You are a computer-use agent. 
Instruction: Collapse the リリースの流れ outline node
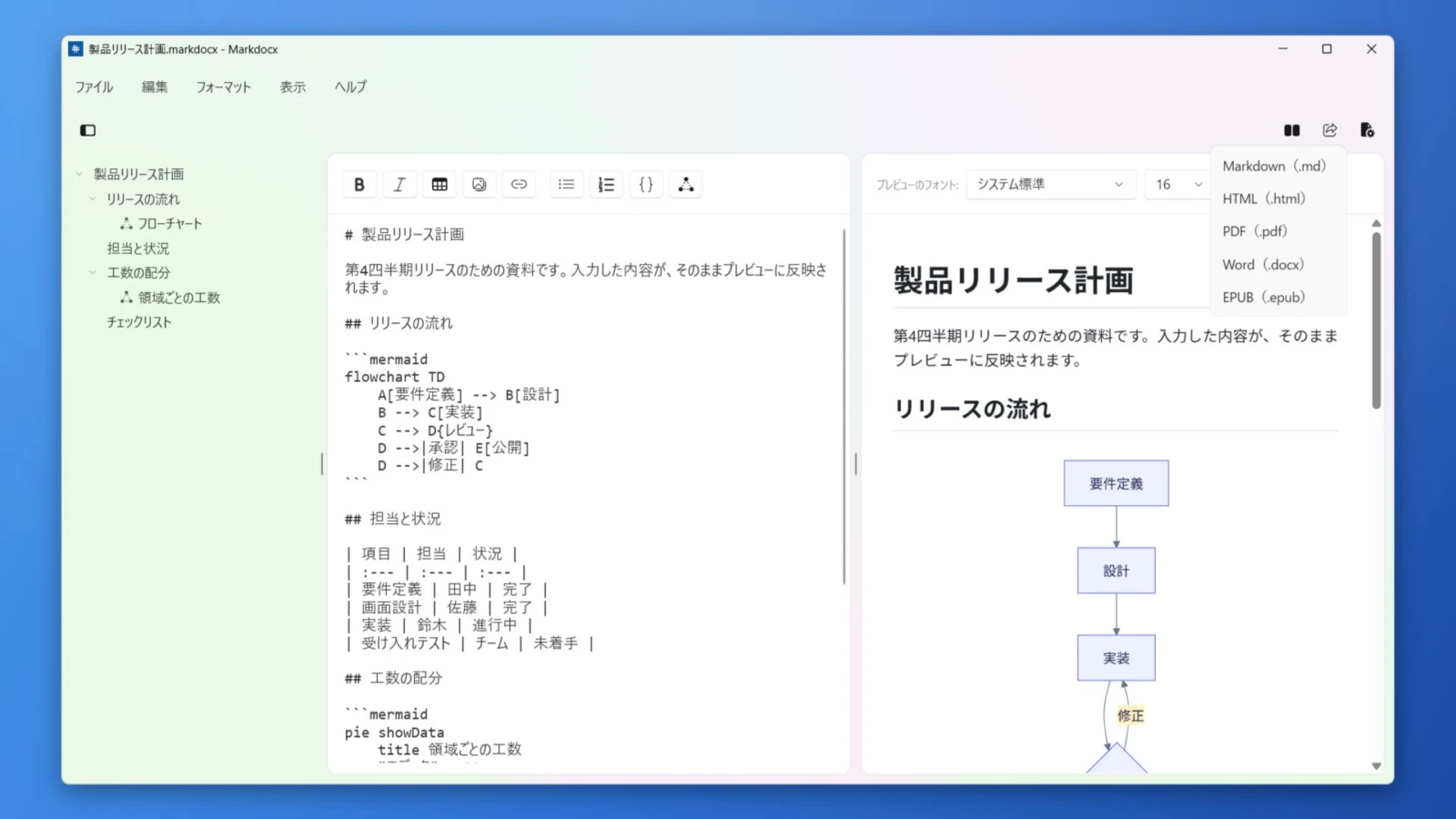(x=93, y=198)
